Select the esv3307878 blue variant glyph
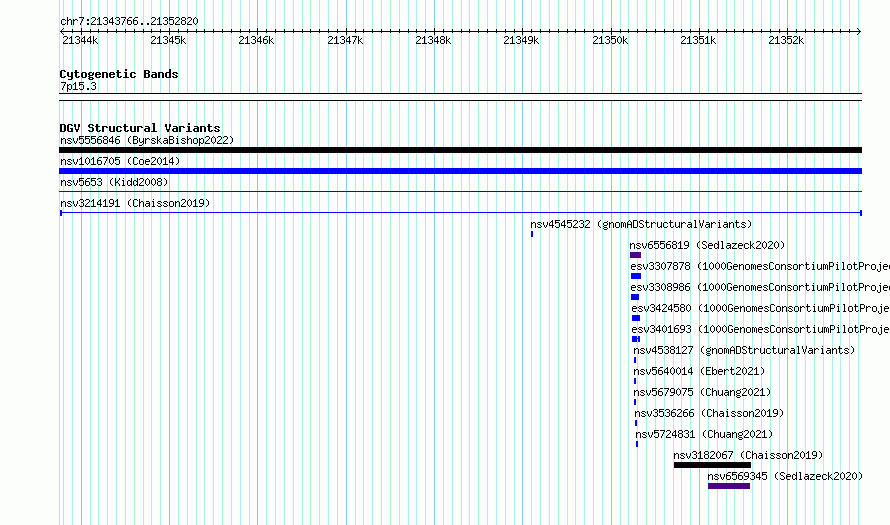890x525 pixels. (636, 276)
